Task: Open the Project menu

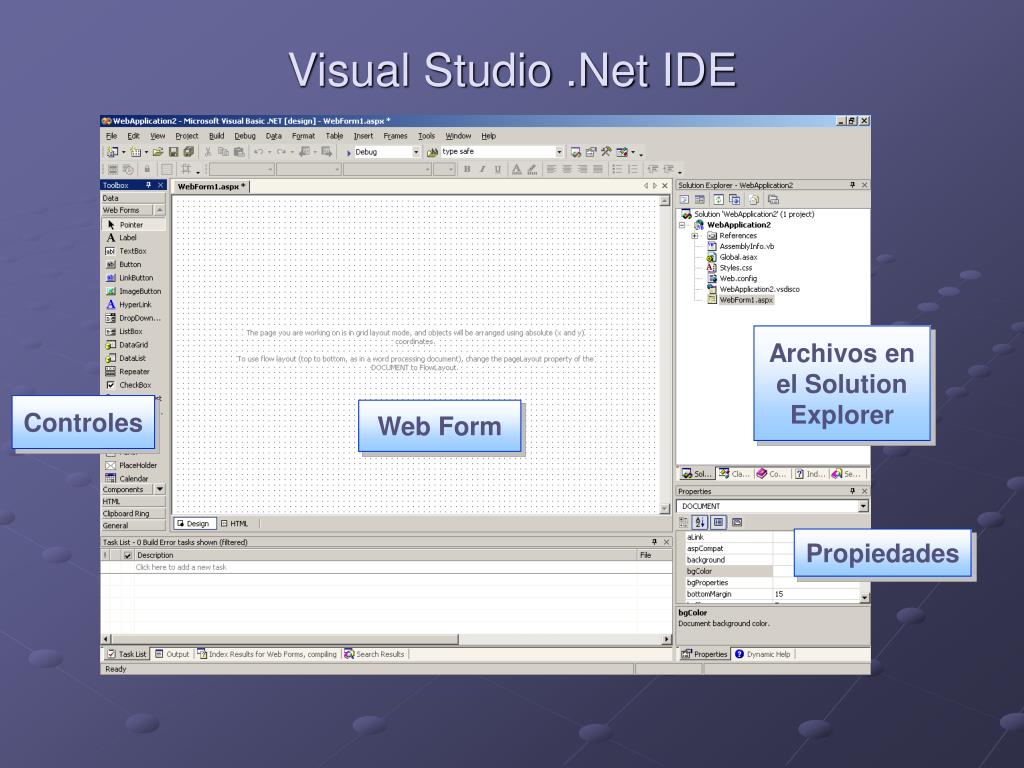Action: (187, 136)
